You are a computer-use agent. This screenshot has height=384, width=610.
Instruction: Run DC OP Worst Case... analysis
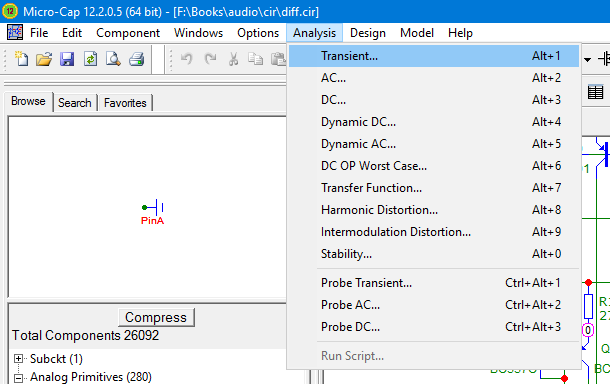(x=434, y=166)
